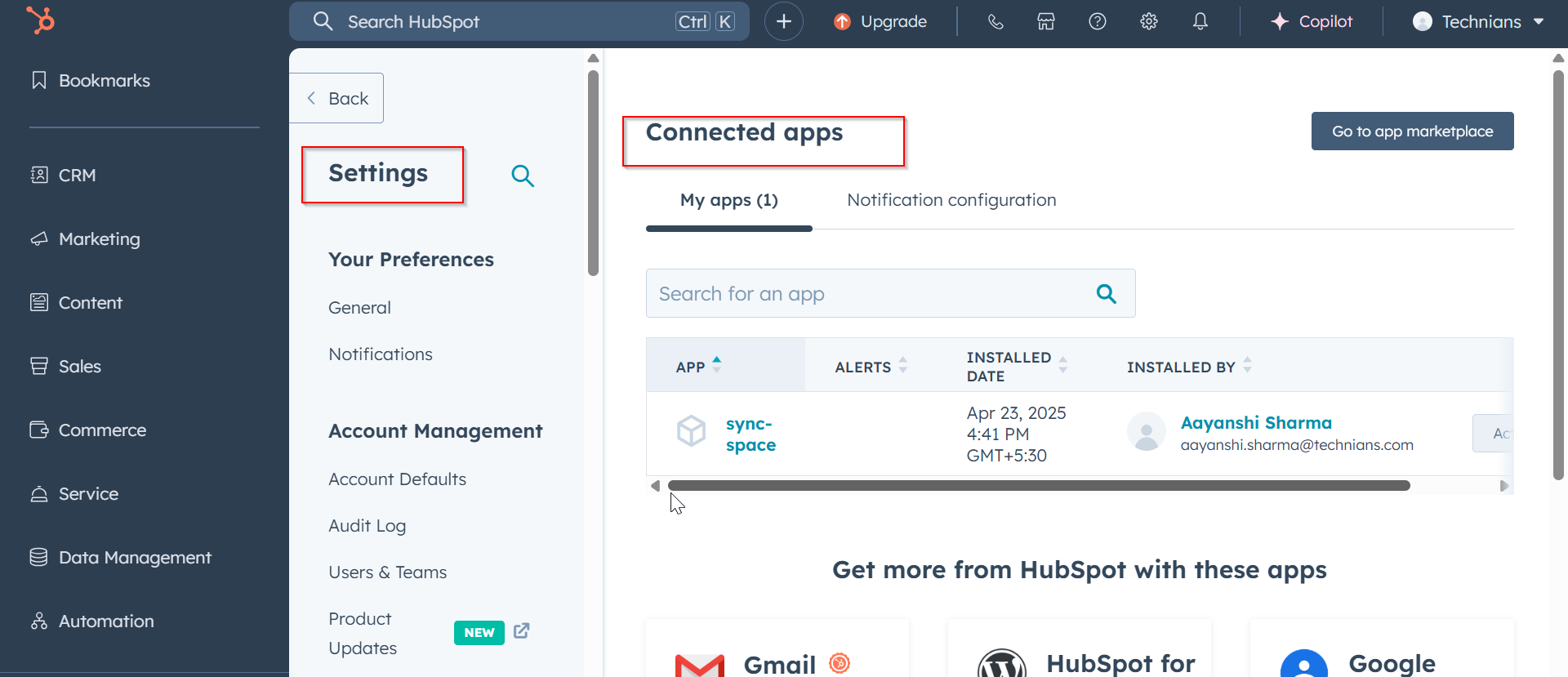Sort by INSTALLED DATE column

pos(1017,367)
